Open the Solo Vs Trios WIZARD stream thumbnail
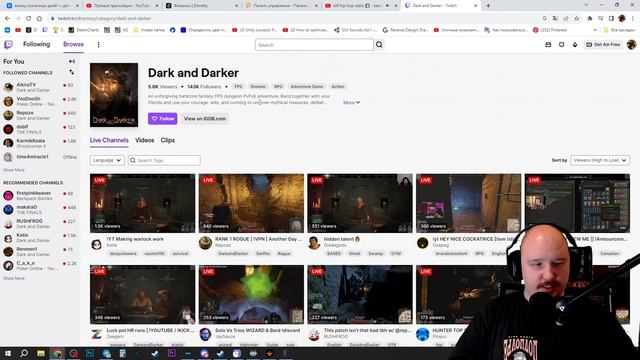Screen dimensions: 640x360 coord(251,295)
